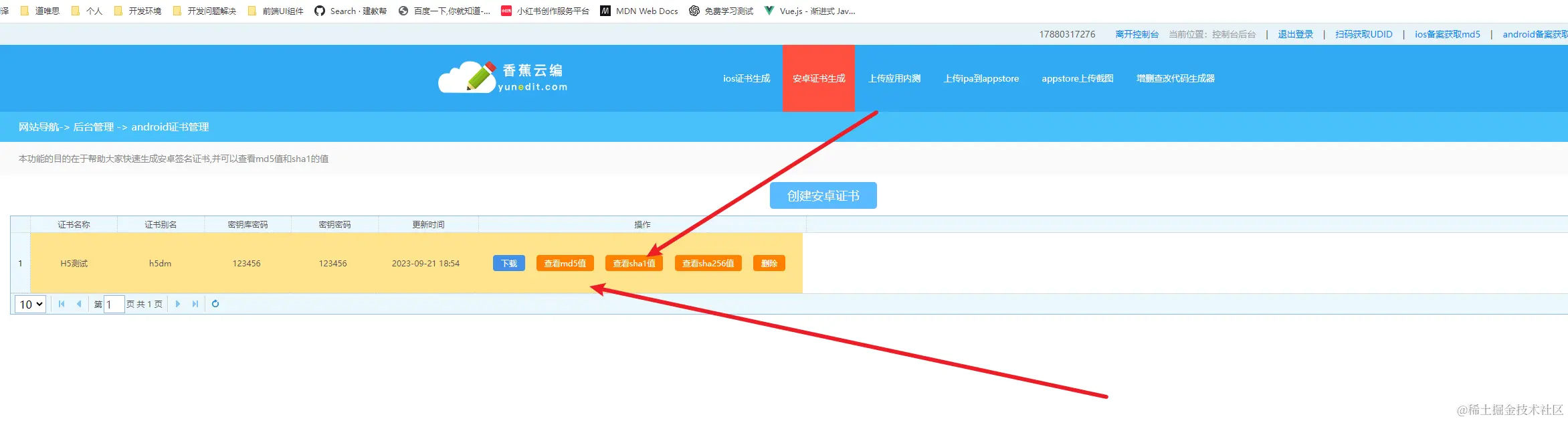Expand the 前端UI组件 bookmark folder
The width and height of the screenshot is (1568, 421).
(x=276, y=11)
